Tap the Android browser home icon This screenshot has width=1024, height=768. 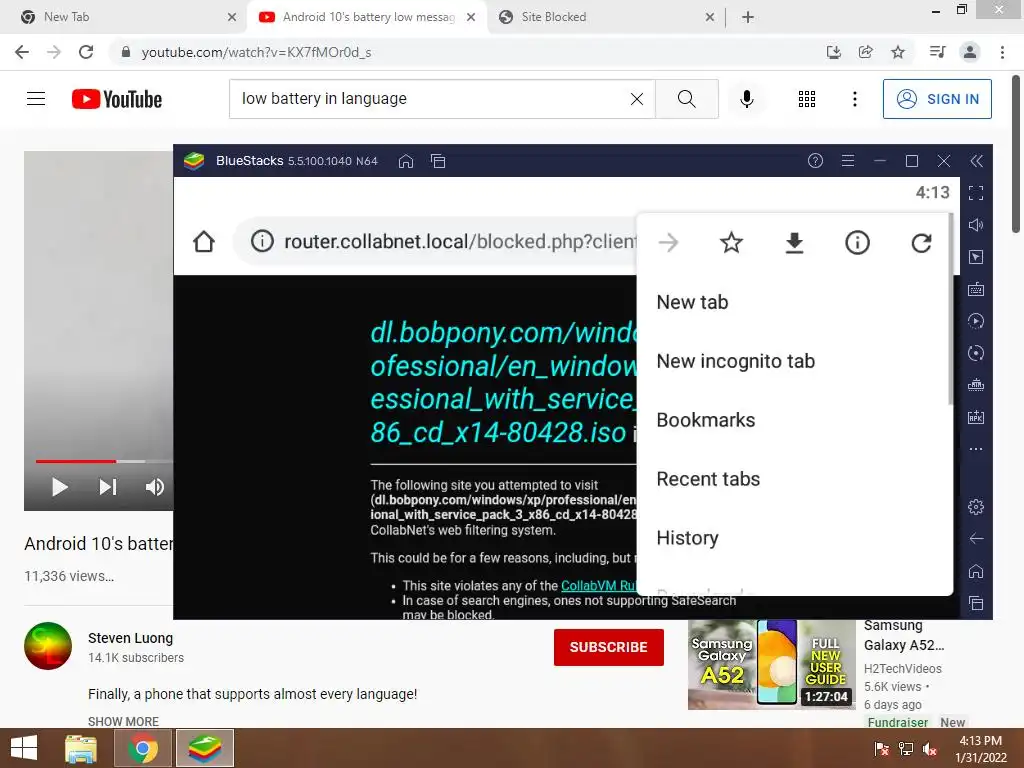click(204, 242)
